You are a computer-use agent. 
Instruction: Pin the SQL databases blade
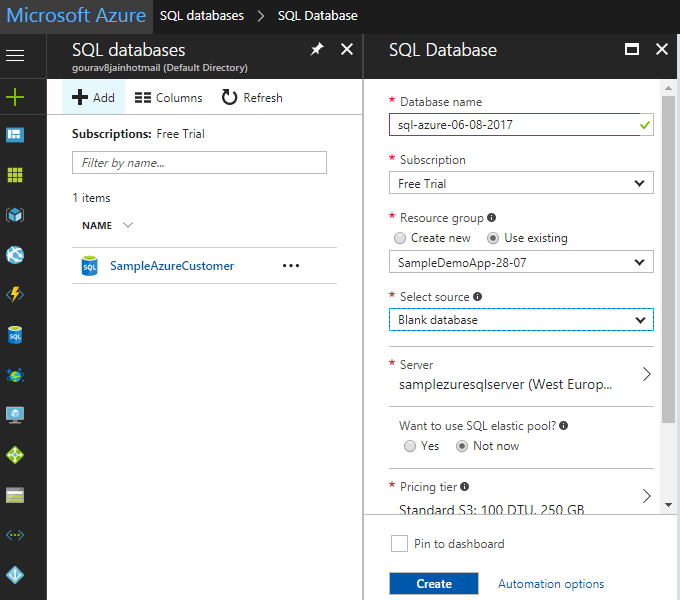click(317, 50)
